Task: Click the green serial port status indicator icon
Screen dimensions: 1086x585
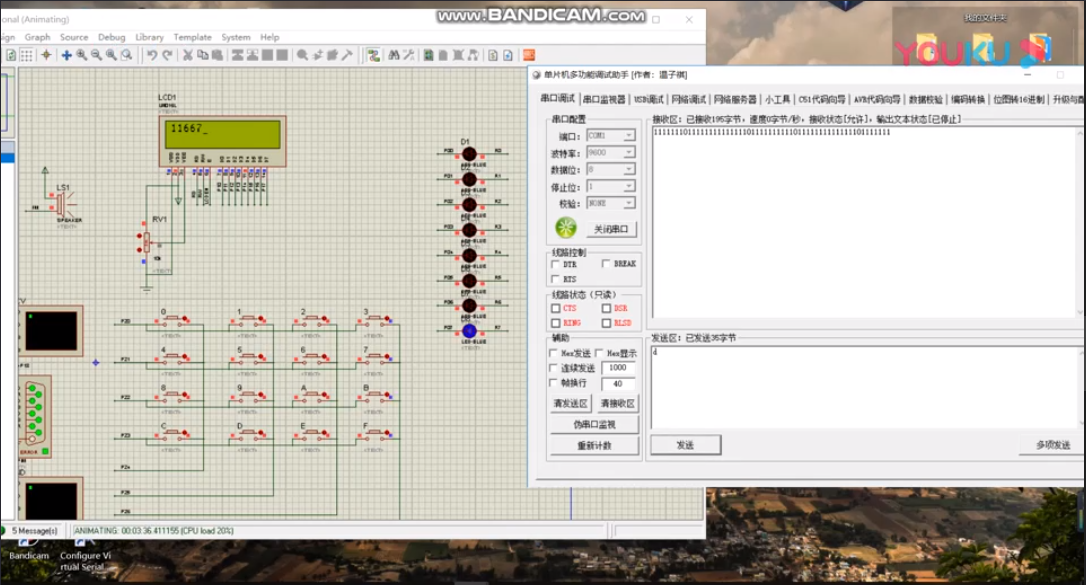Action: pos(566,227)
